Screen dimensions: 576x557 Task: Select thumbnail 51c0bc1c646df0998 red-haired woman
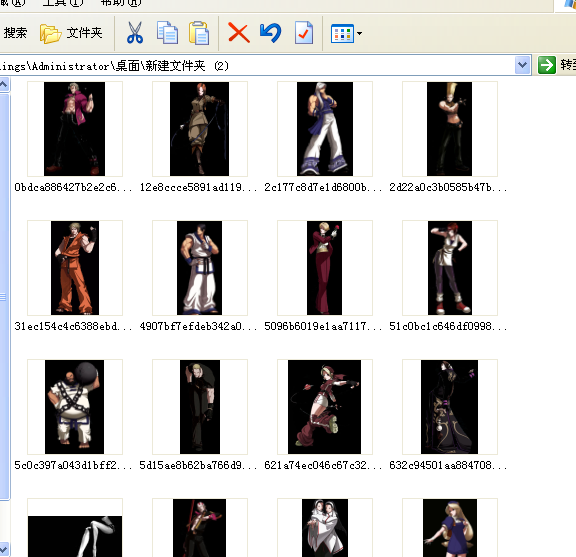[x=450, y=268]
